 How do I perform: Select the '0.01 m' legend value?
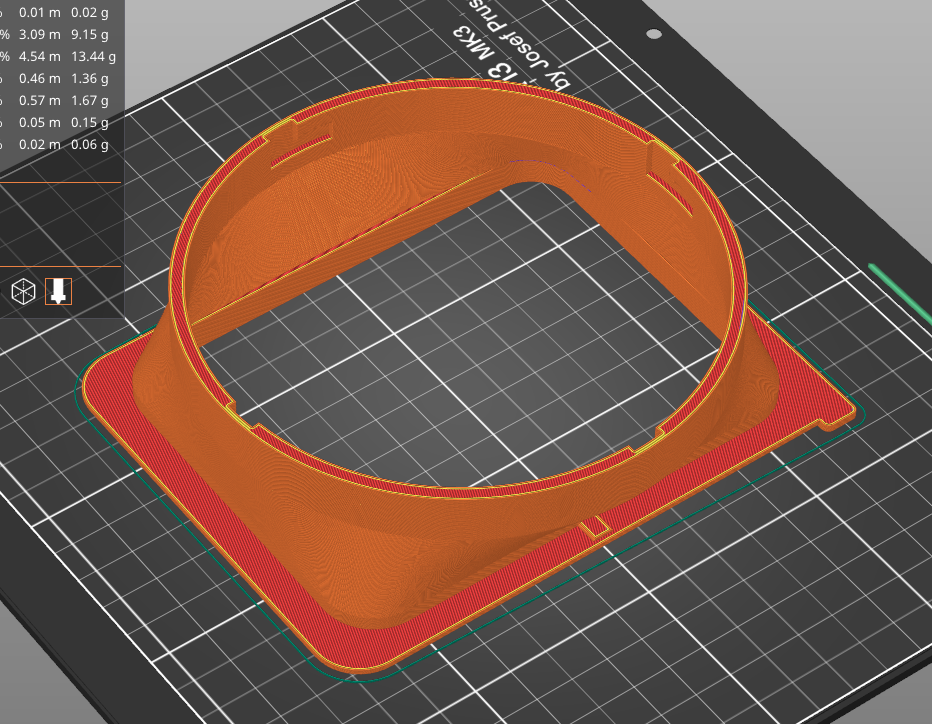click(x=39, y=12)
